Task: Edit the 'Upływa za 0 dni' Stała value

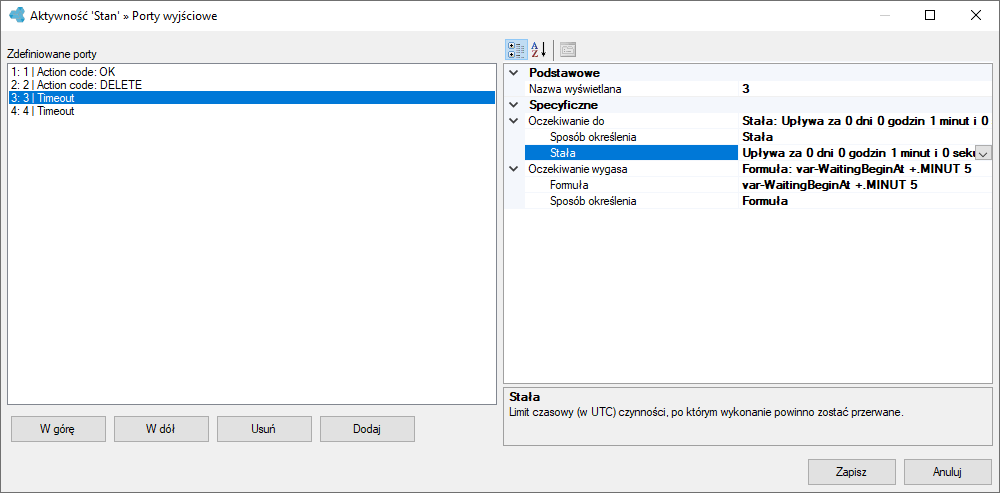Action: click(x=857, y=153)
